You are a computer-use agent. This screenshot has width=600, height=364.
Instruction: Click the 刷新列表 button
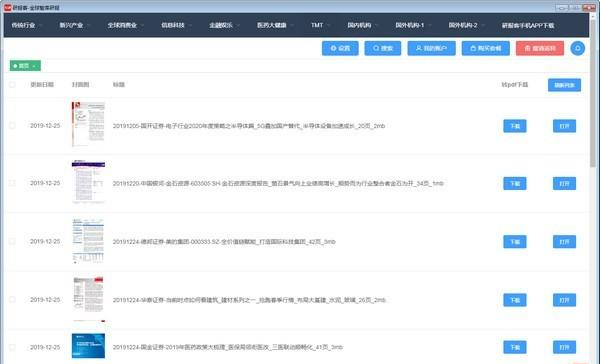pyautogui.click(x=564, y=85)
